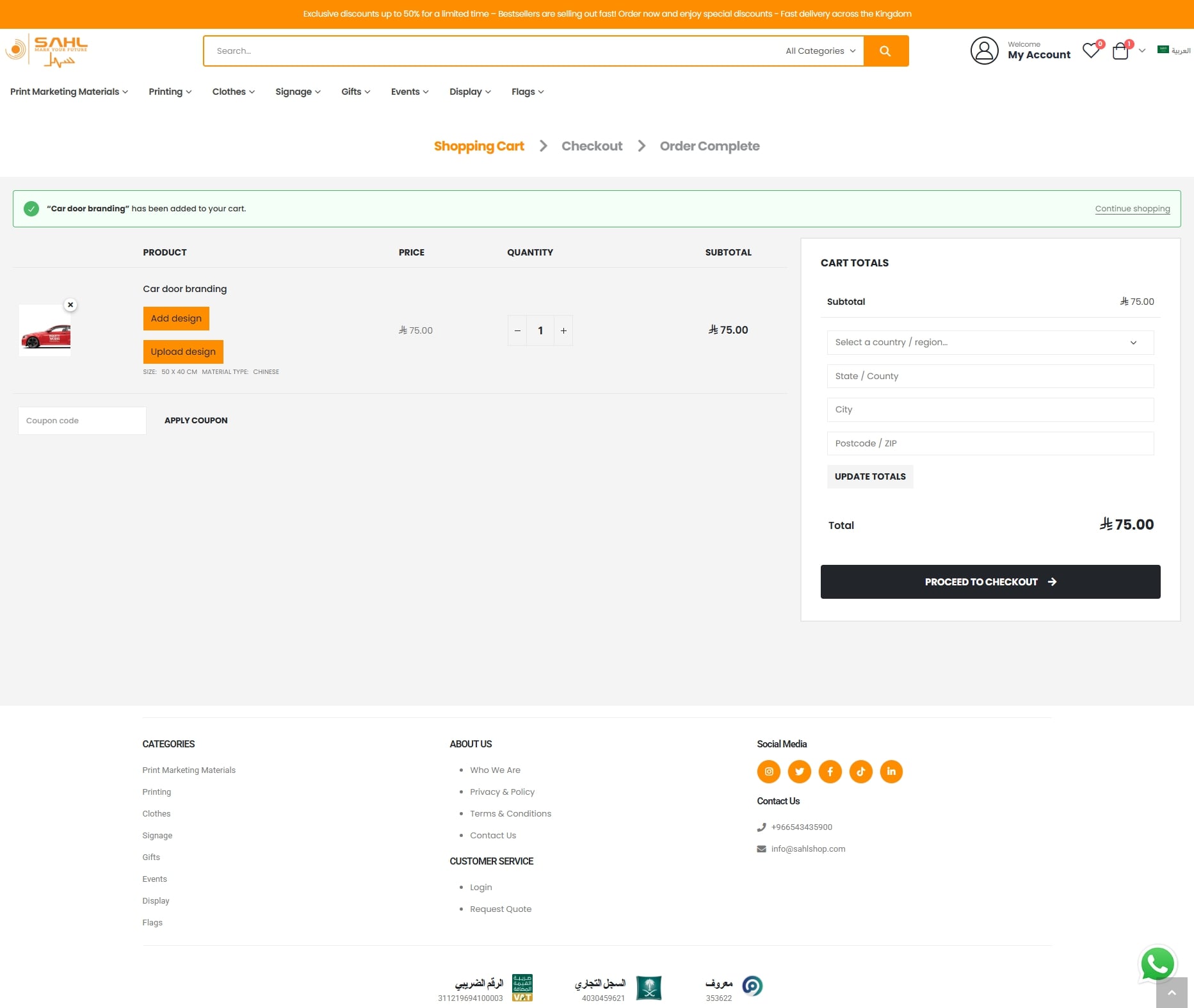Open the wishlist heart icon
Viewport: 1194px width, 1008px height.
(1091, 51)
